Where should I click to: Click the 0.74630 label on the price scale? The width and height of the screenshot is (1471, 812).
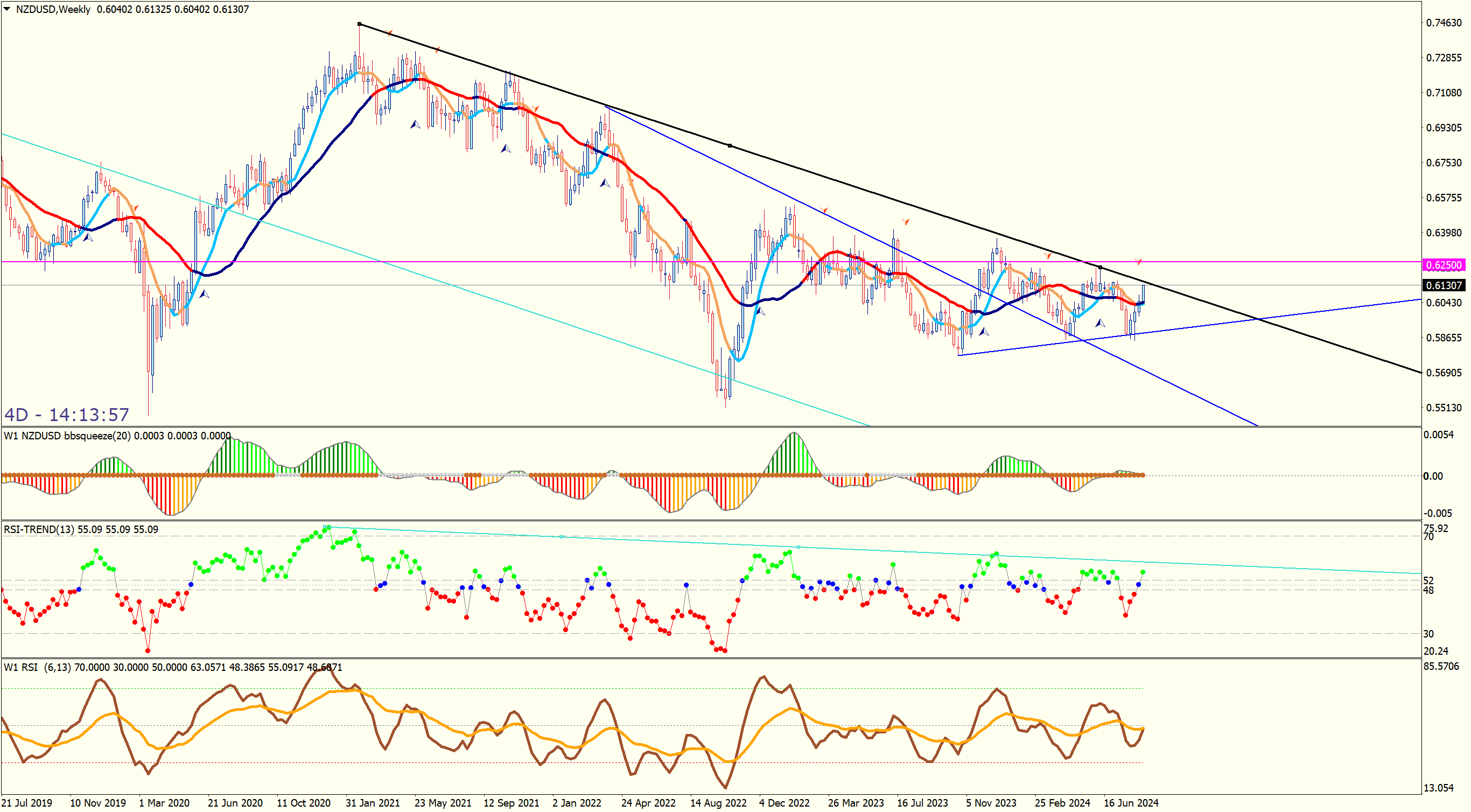coord(1444,23)
